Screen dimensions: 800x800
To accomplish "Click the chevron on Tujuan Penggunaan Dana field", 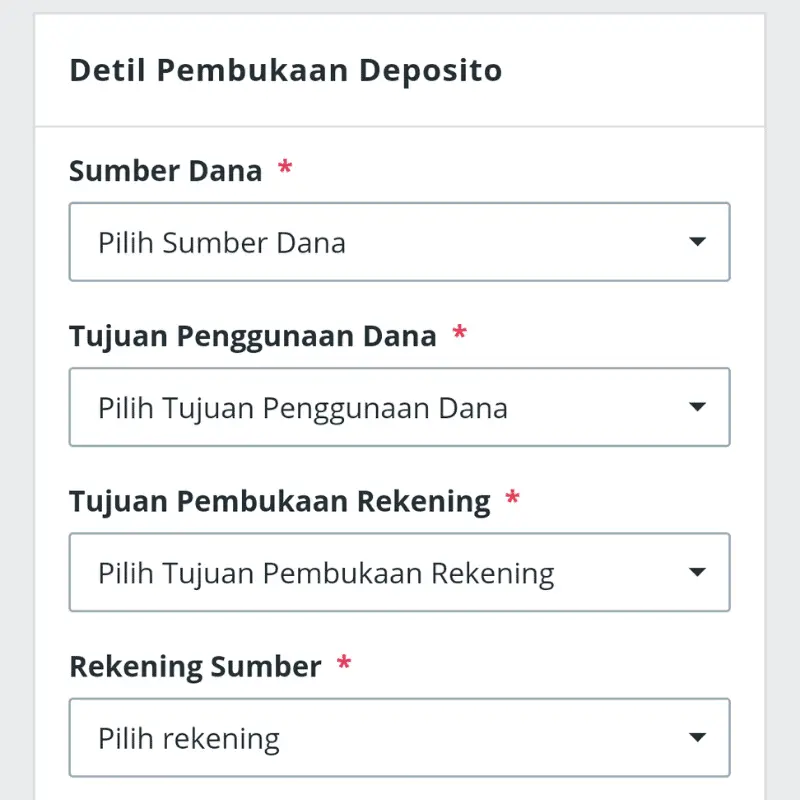I will click(698, 407).
